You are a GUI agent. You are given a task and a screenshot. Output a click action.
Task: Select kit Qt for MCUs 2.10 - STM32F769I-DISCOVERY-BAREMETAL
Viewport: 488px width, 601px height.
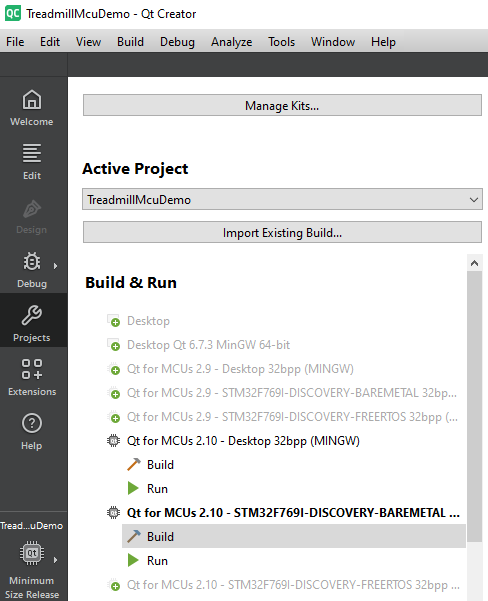[293, 512]
